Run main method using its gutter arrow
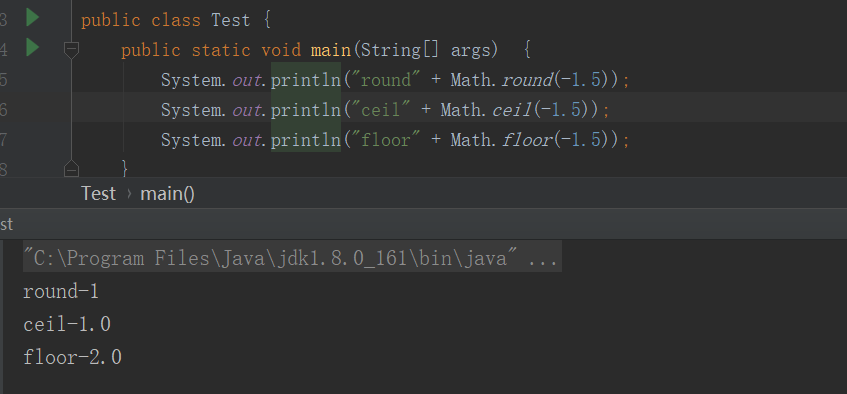The width and height of the screenshot is (847, 394). coord(32,48)
